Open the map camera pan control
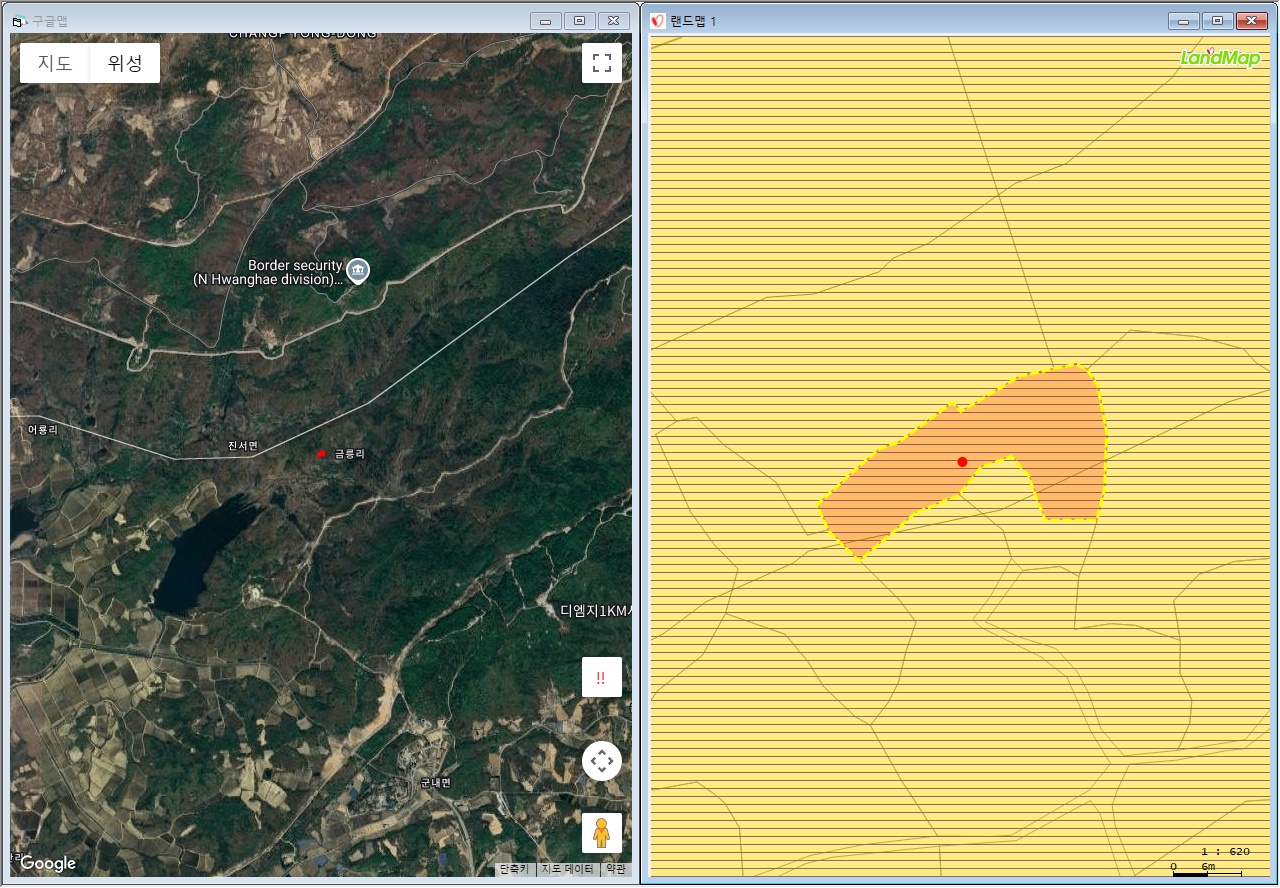 601,761
